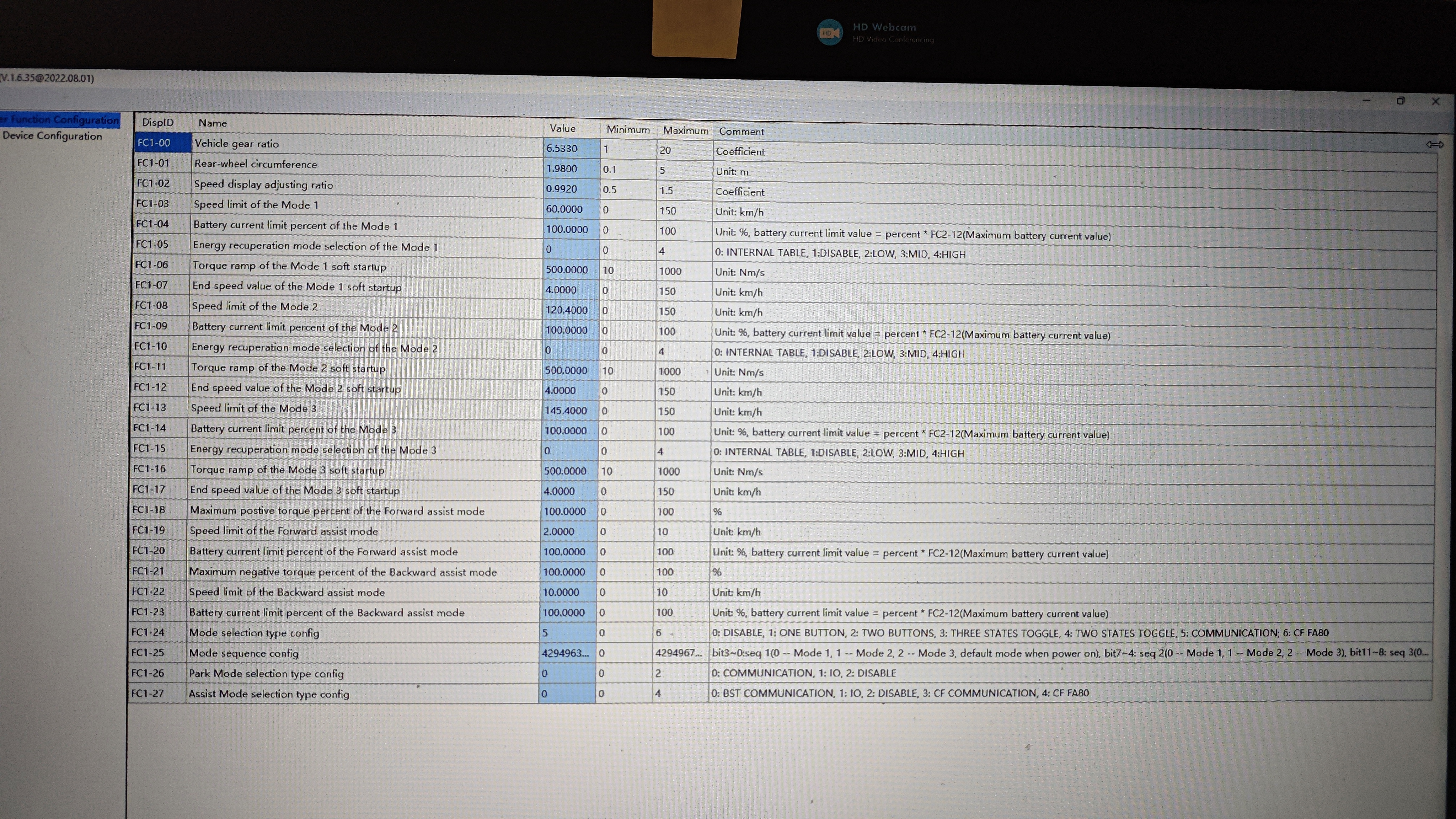Minimize the configuration window
The image size is (1456, 819).
click(x=1366, y=101)
